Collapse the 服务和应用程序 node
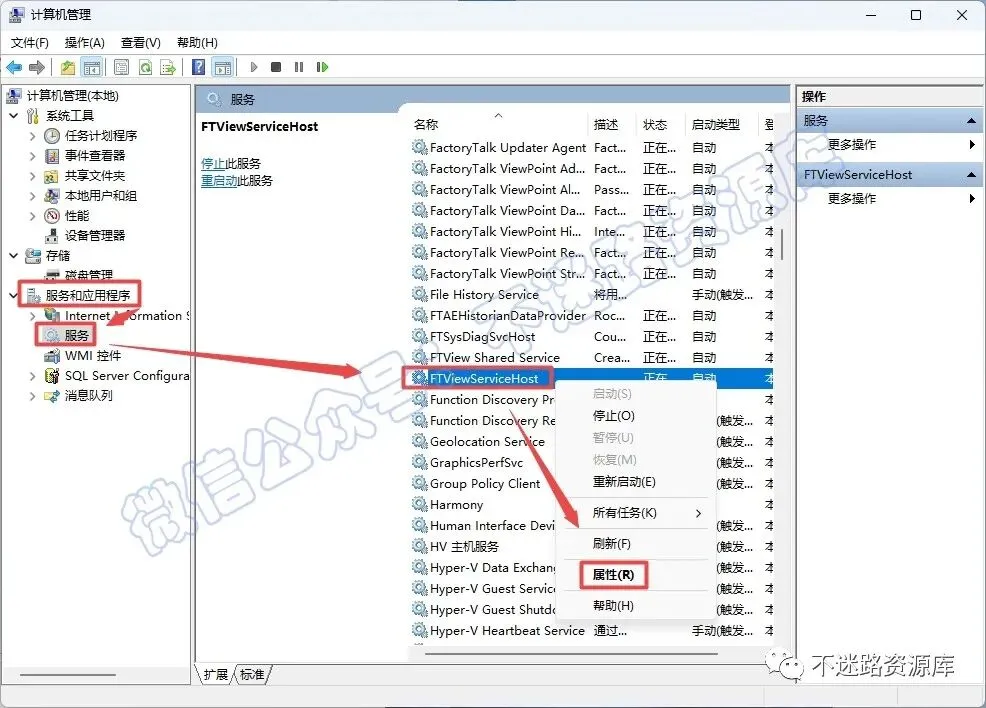Viewport: 986px width, 708px height. pos(14,296)
